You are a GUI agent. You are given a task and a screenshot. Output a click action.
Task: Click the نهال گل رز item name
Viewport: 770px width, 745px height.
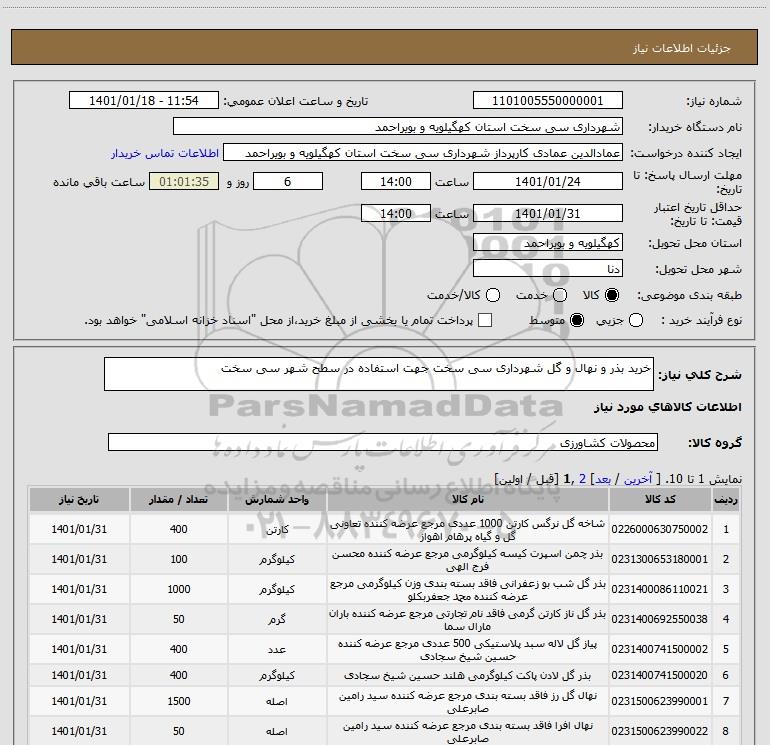coord(468,702)
